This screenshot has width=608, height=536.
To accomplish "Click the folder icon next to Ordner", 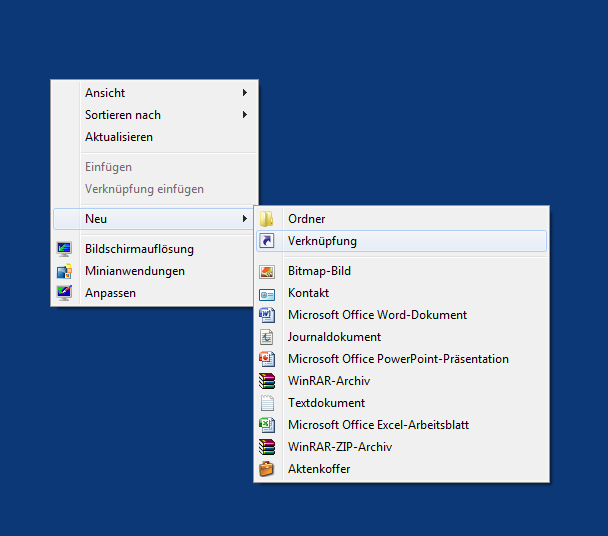I will pos(267,219).
